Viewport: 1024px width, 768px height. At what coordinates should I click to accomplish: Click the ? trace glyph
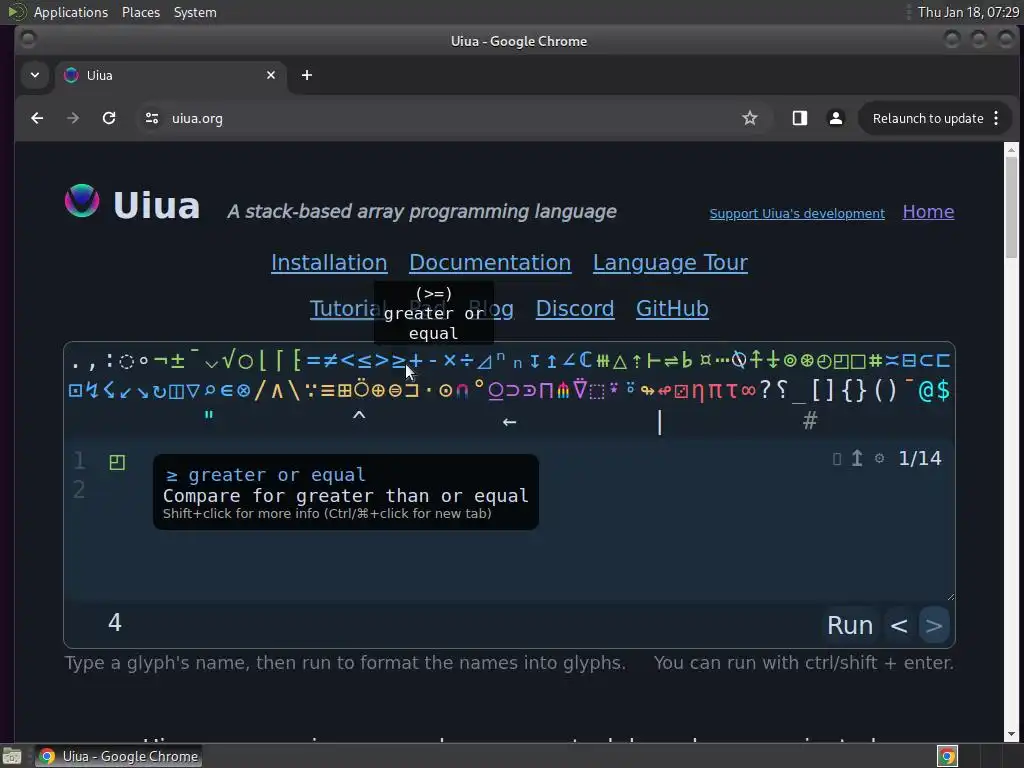click(x=765, y=391)
